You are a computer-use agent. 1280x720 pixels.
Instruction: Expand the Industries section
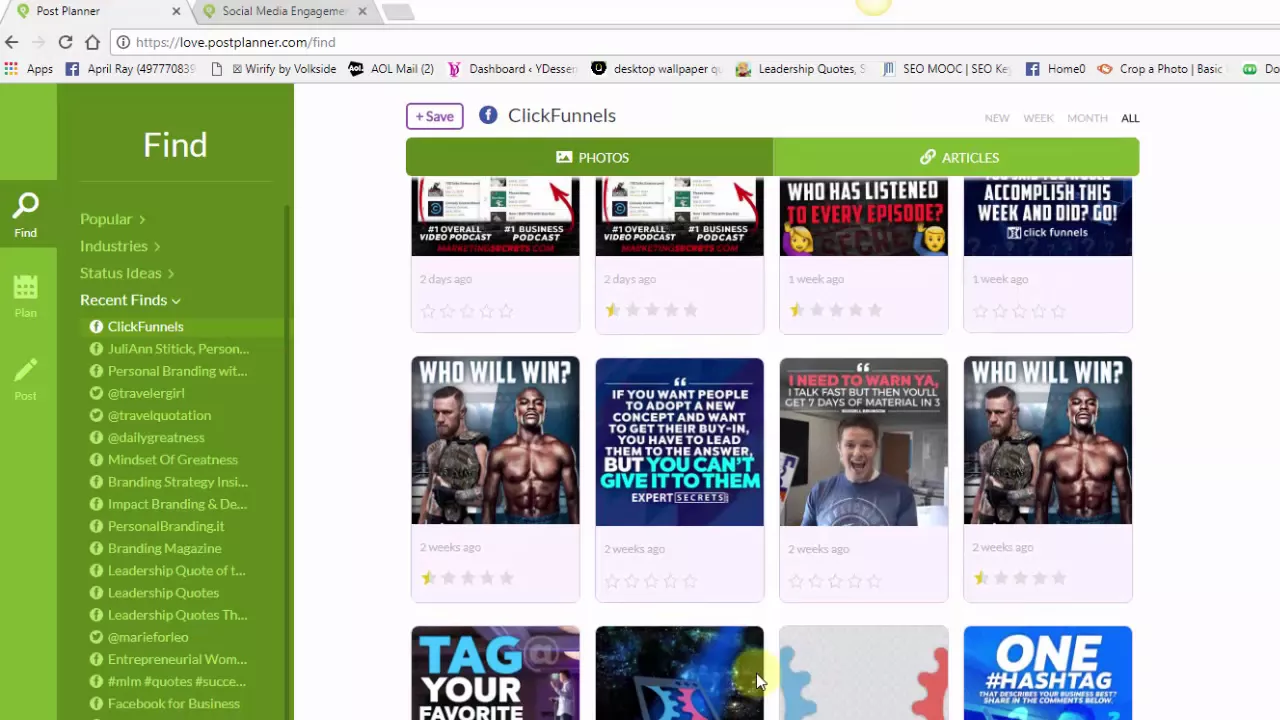click(120, 246)
